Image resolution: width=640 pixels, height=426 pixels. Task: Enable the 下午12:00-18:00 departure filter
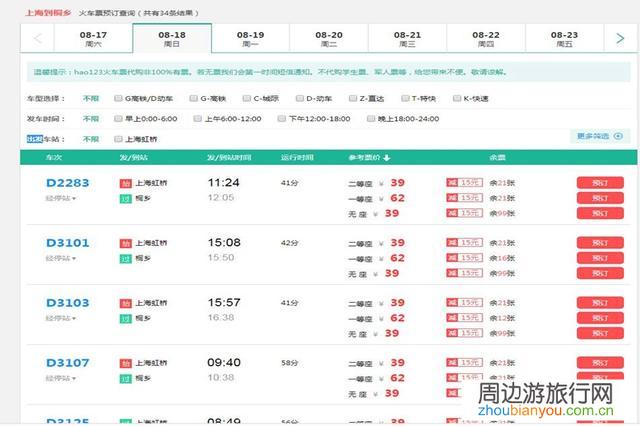tap(282, 119)
